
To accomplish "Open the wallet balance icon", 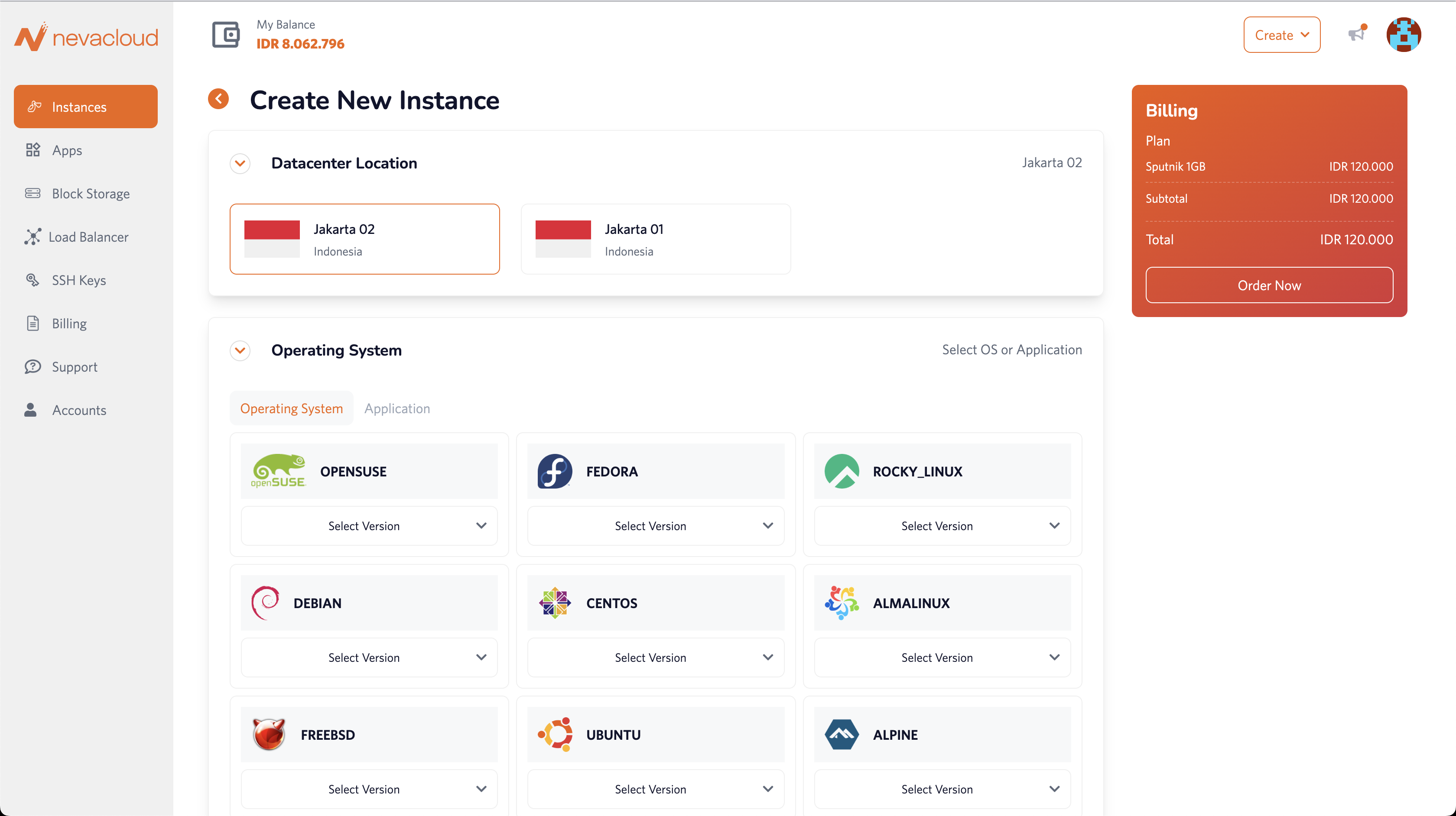I will tap(226, 35).
